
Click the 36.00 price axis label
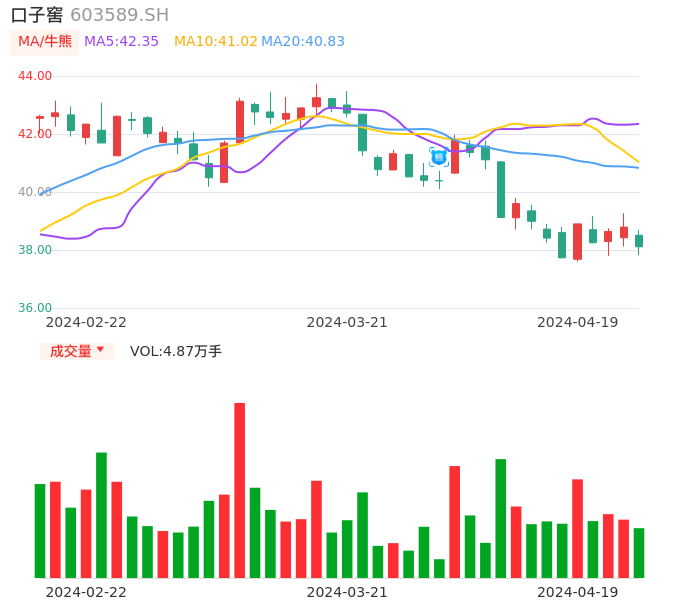point(35,308)
